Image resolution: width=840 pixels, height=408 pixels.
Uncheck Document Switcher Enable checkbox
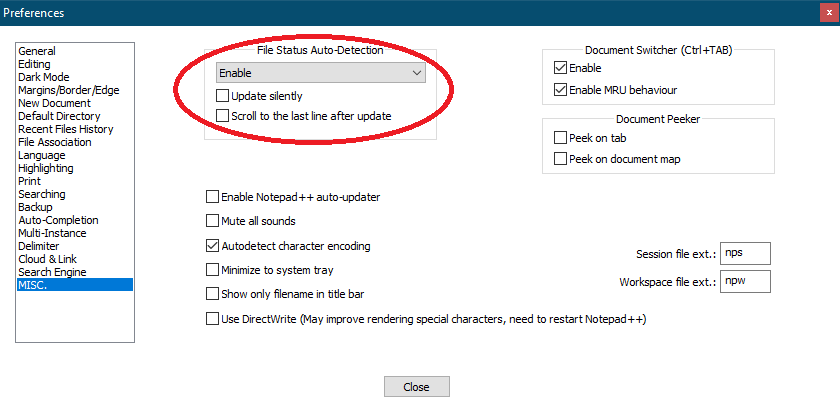[x=560, y=68]
